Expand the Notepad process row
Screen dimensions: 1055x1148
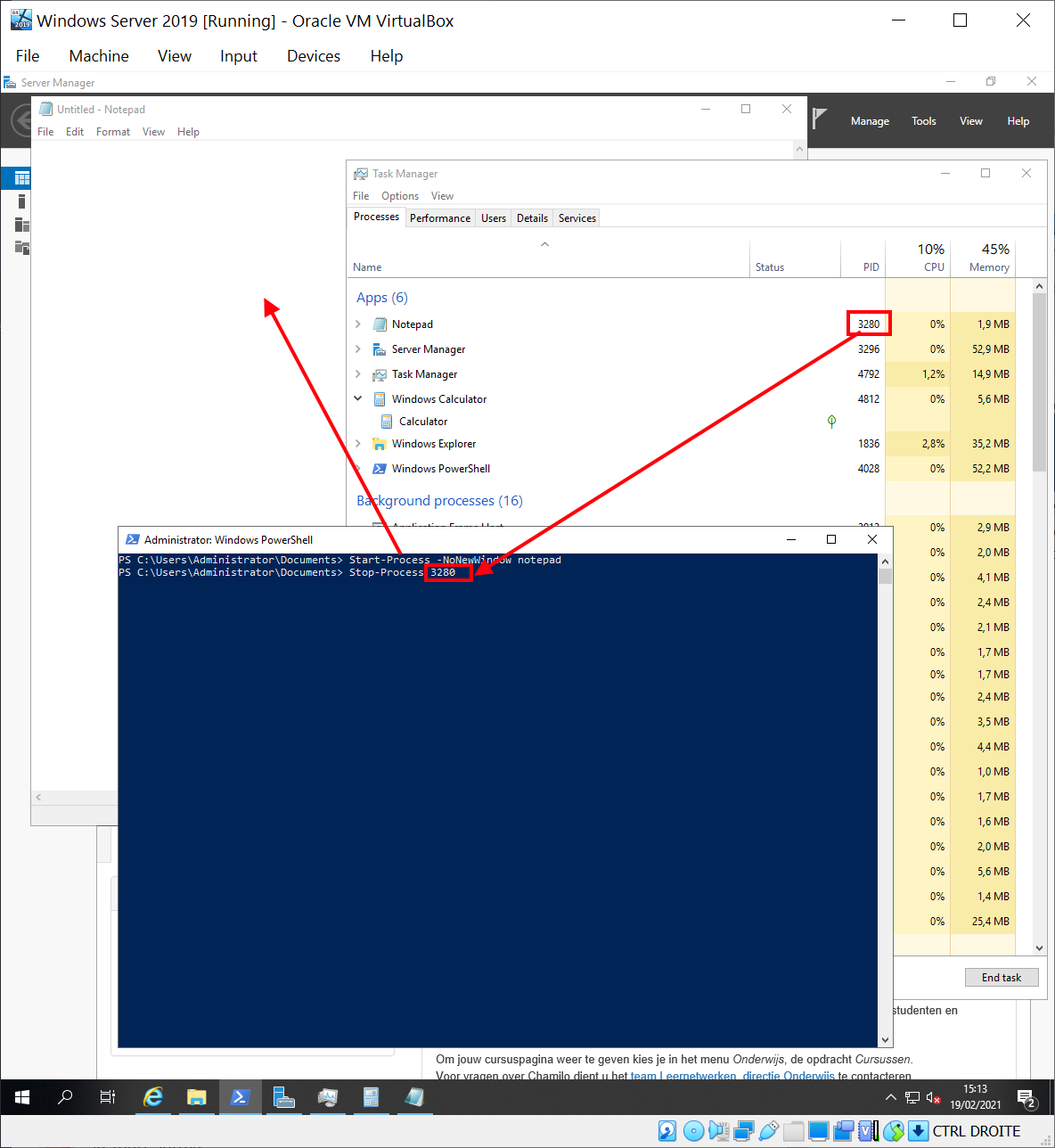click(x=358, y=324)
